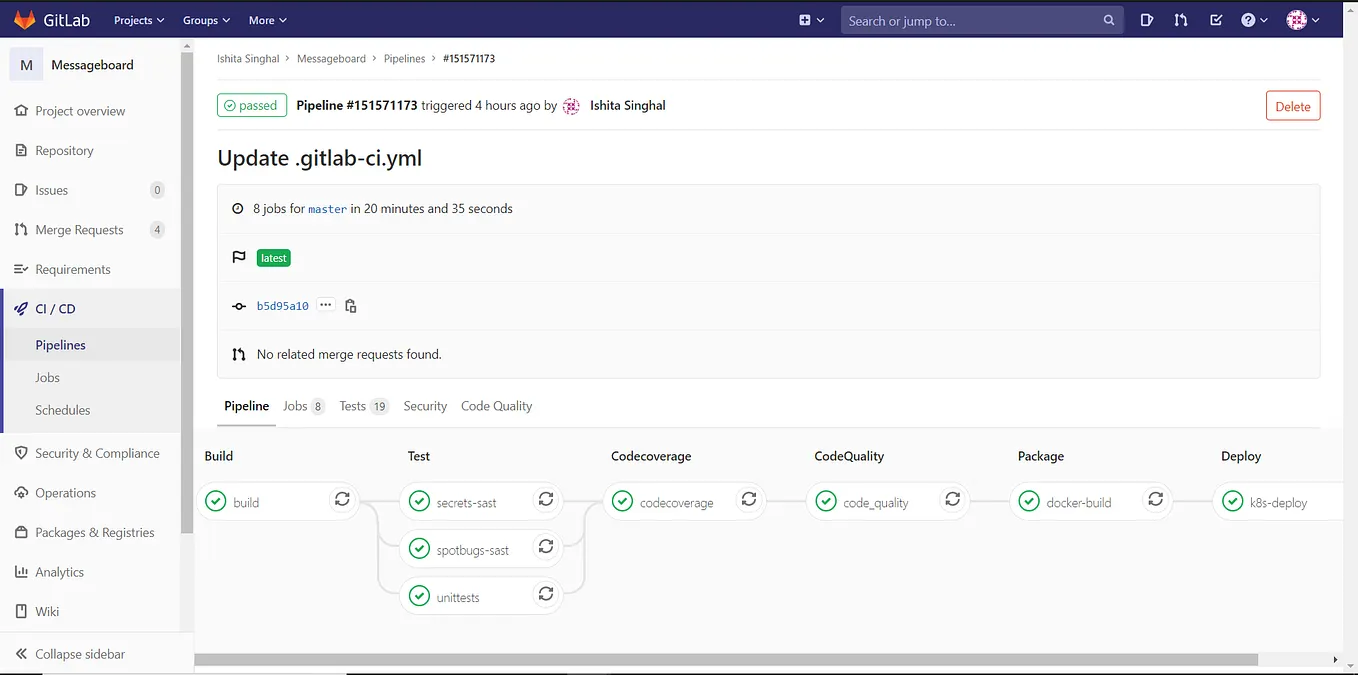Expand the commit message with ellipsis button
The height and width of the screenshot is (675, 1358).
coord(325,305)
